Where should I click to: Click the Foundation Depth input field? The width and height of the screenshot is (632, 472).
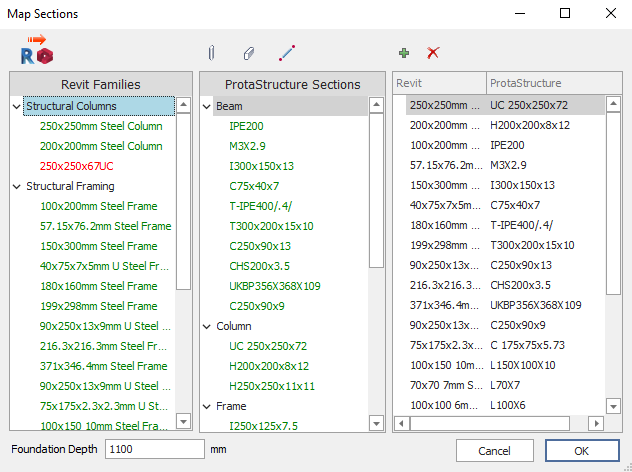point(153,450)
